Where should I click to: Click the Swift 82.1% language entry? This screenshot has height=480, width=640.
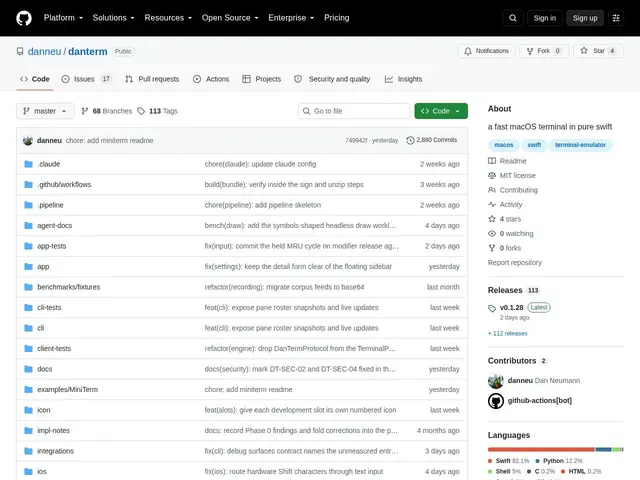pyautogui.click(x=509, y=461)
